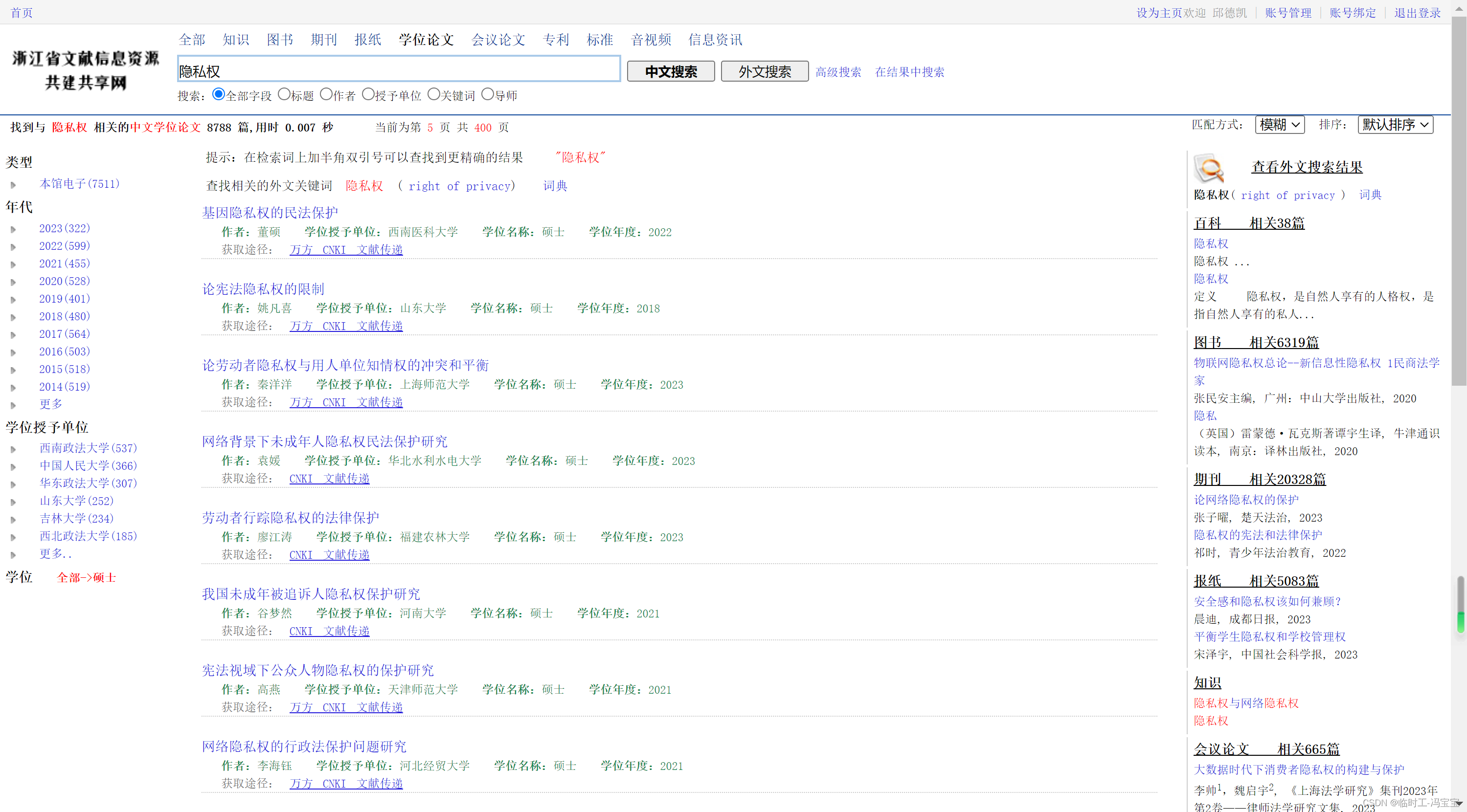Click the arrow icon beside 2023(322)
The height and width of the screenshot is (812, 1467).
tap(13, 229)
